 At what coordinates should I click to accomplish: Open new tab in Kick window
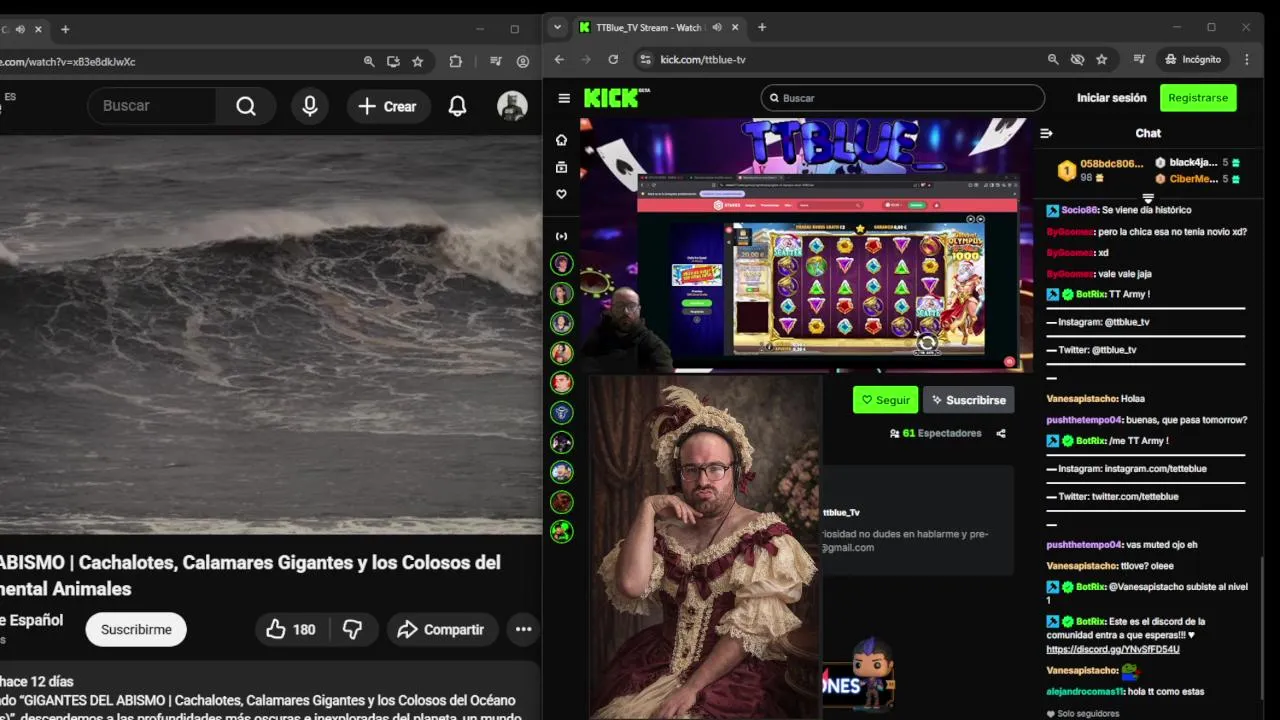pyautogui.click(x=762, y=28)
